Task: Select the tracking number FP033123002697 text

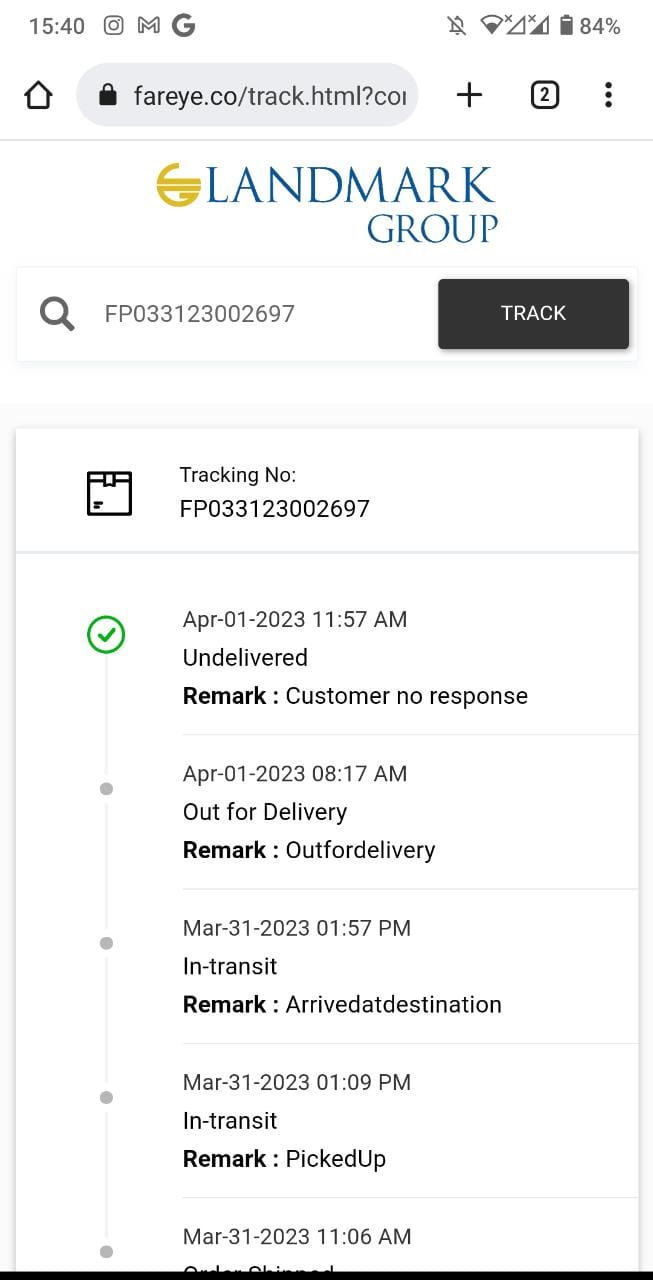Action: pyautogui.click(x=275, y=509)
